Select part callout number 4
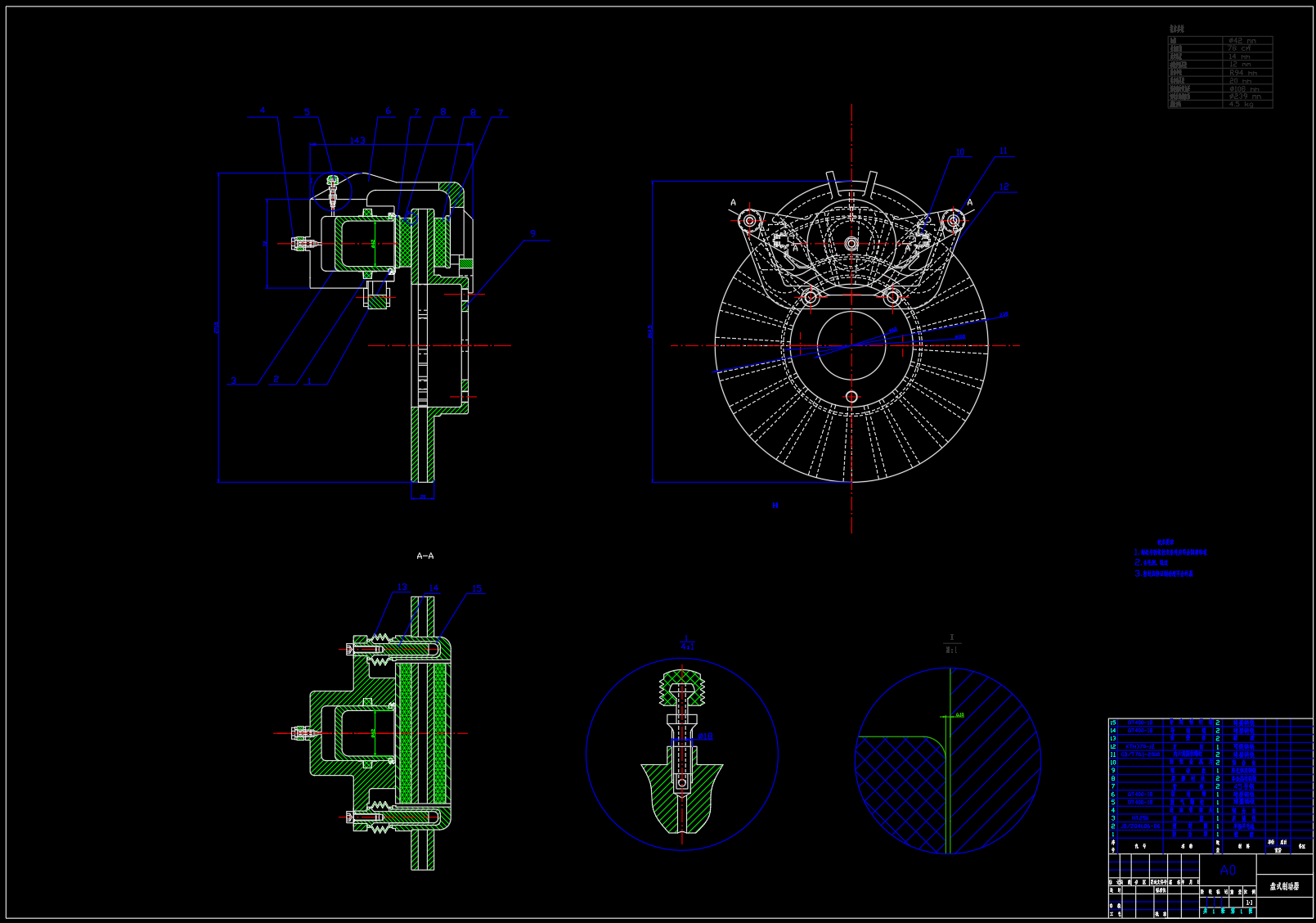The image size is (1316, 923). 263,110
